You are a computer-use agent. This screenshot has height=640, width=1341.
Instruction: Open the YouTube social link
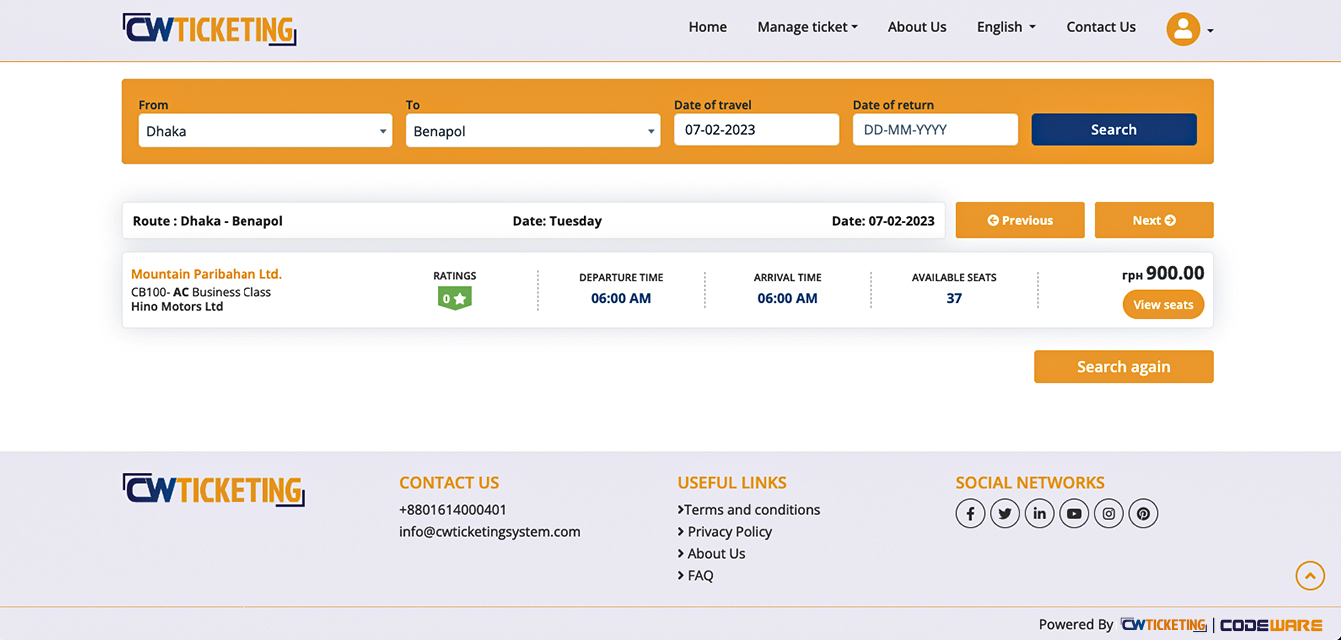pos(1074,514)
